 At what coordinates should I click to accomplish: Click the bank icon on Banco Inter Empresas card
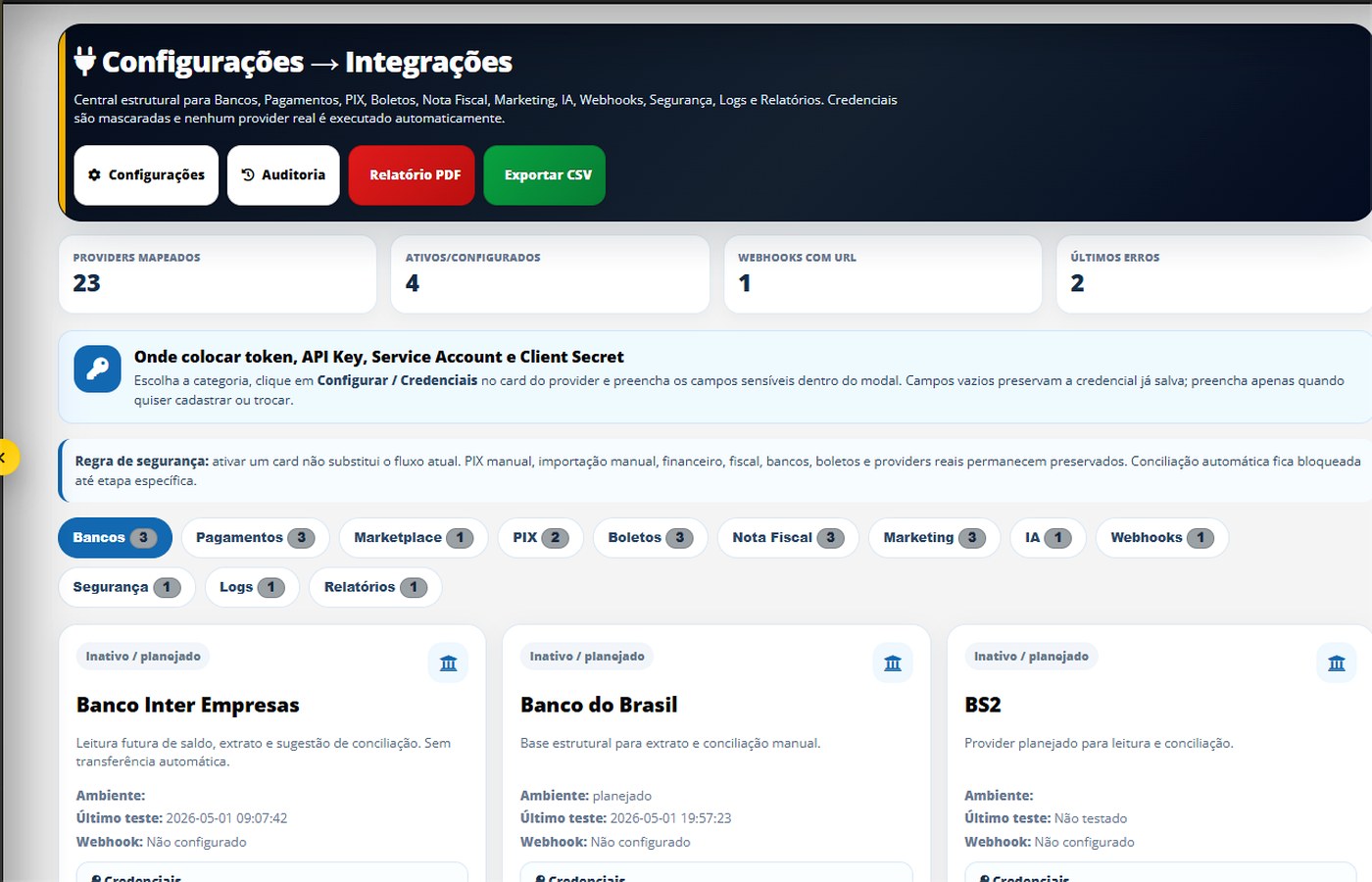coord(449,663)
